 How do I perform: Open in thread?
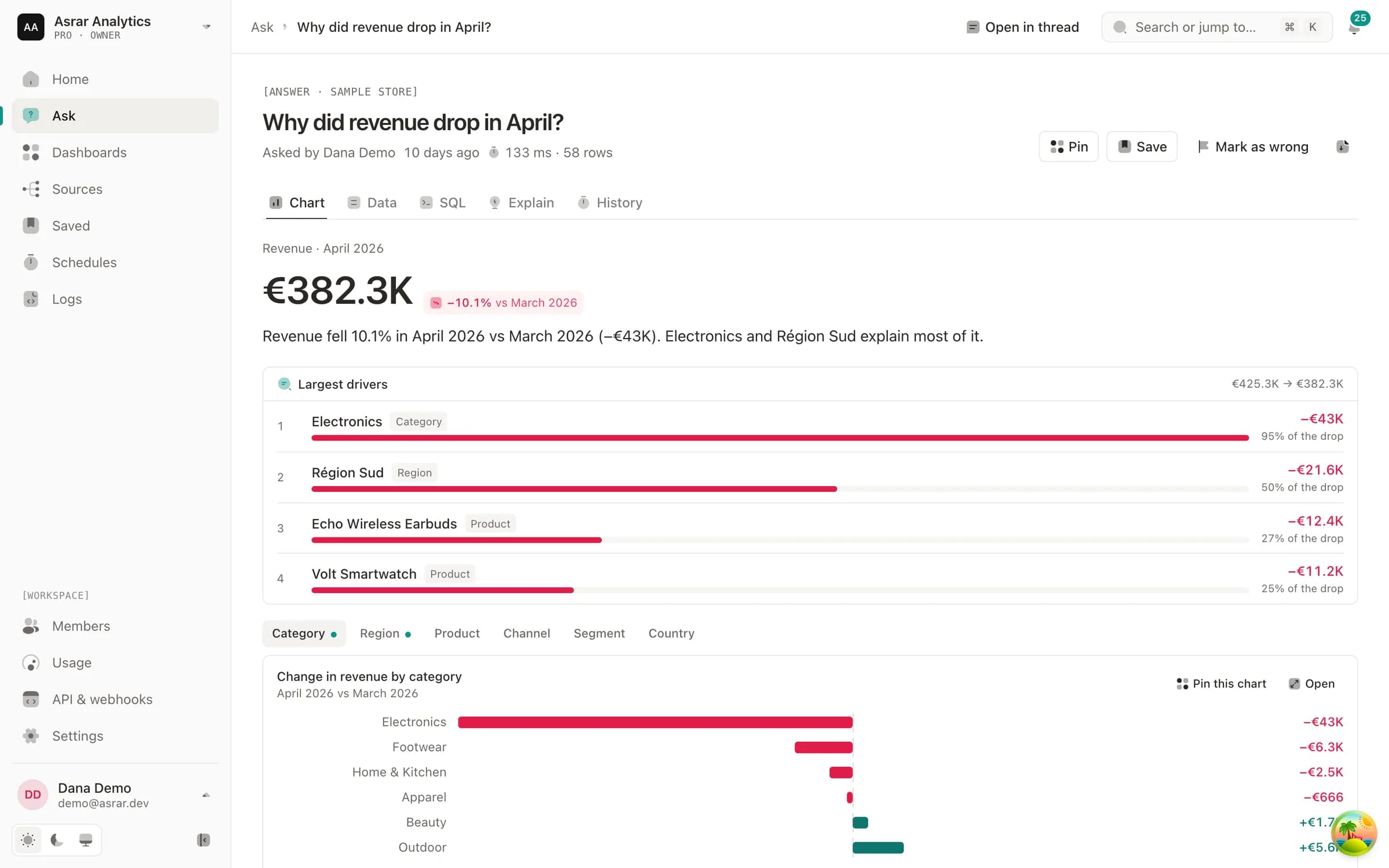tap(1023, 27)
